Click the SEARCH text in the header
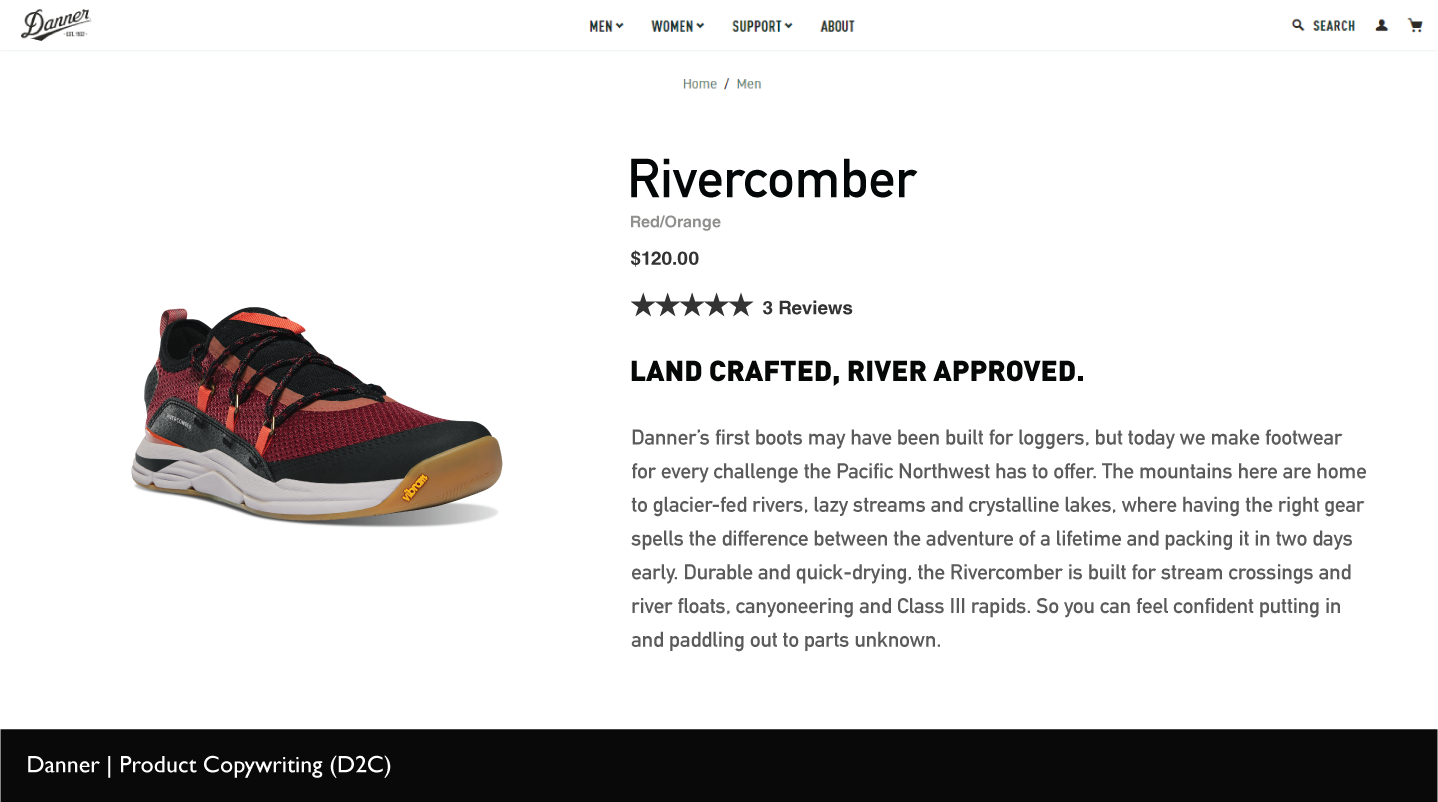 (1334, 26)
